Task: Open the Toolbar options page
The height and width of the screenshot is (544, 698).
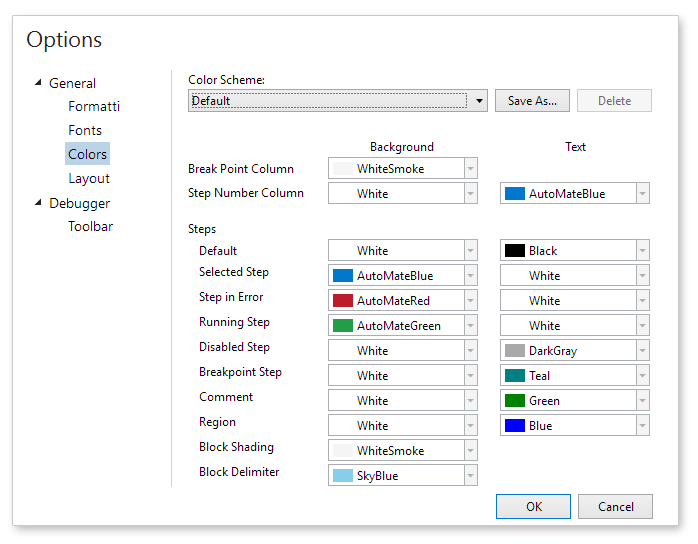Action: click(x=90, y=226)
